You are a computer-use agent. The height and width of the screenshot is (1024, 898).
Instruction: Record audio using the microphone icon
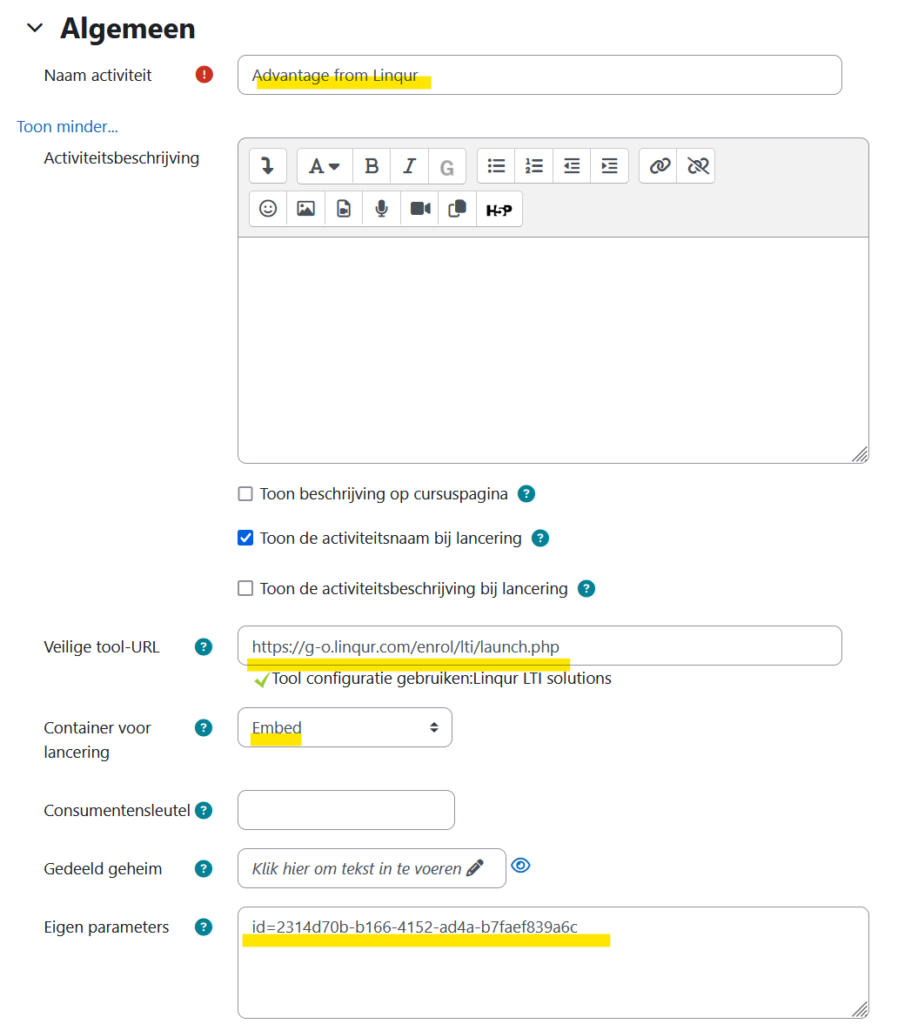click(x=381, y=209)
